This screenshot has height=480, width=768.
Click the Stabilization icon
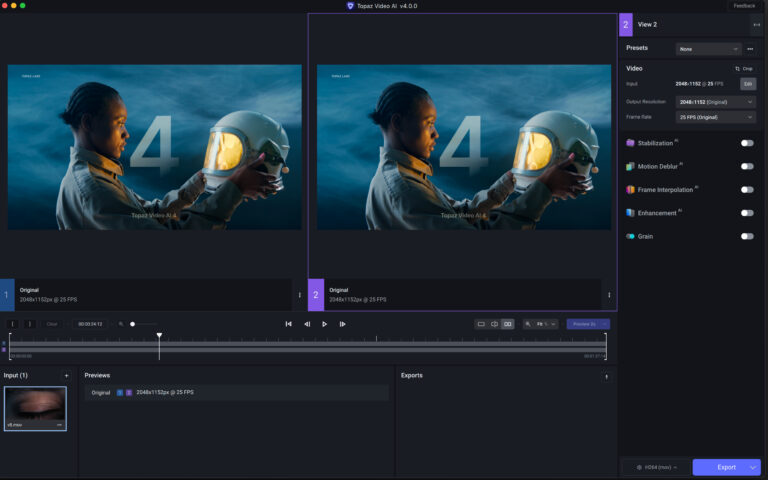(630, 143)
